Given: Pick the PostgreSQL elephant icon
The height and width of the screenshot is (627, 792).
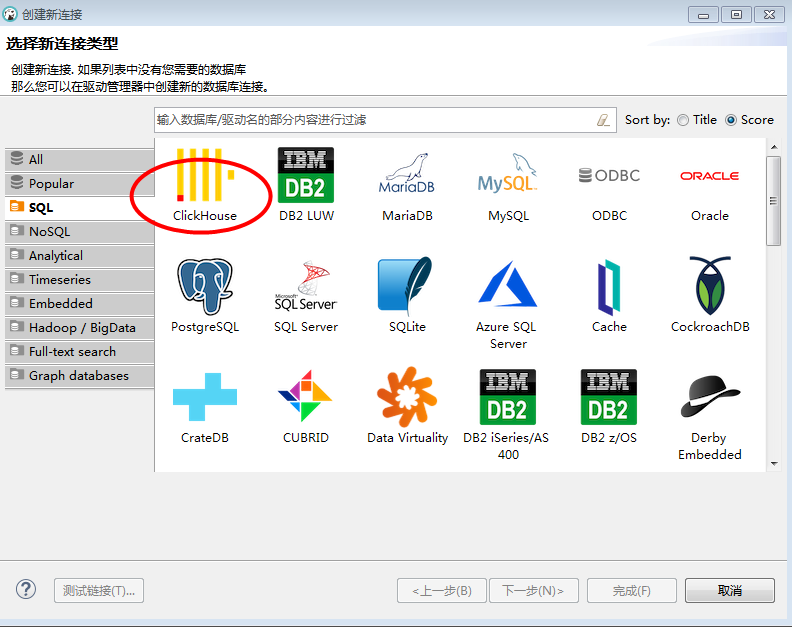Looking at the screenshot, I should pos(205,286).
